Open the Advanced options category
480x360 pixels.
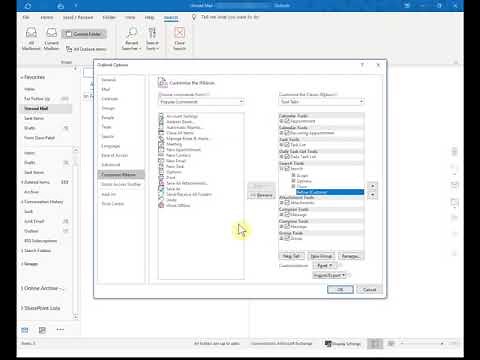[x=111, y=165]
